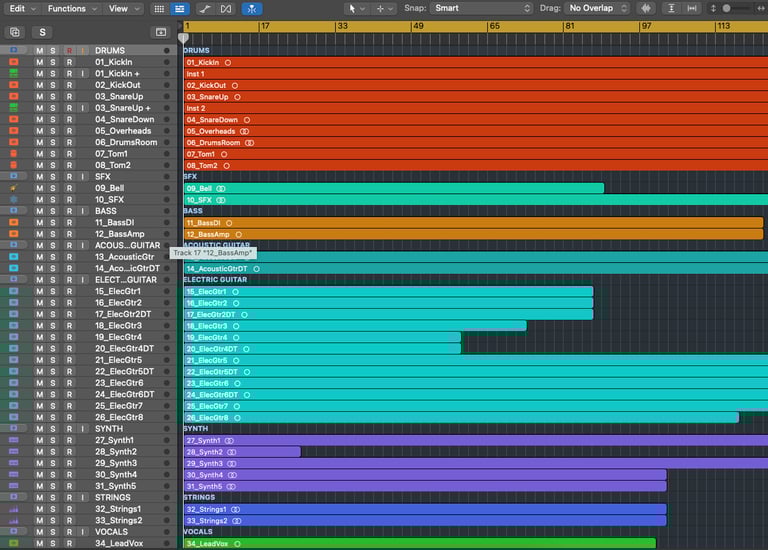The height and width of the screenshot is (550, 768).
Task: Open the View menu
Action: click(x=123, y=8)
